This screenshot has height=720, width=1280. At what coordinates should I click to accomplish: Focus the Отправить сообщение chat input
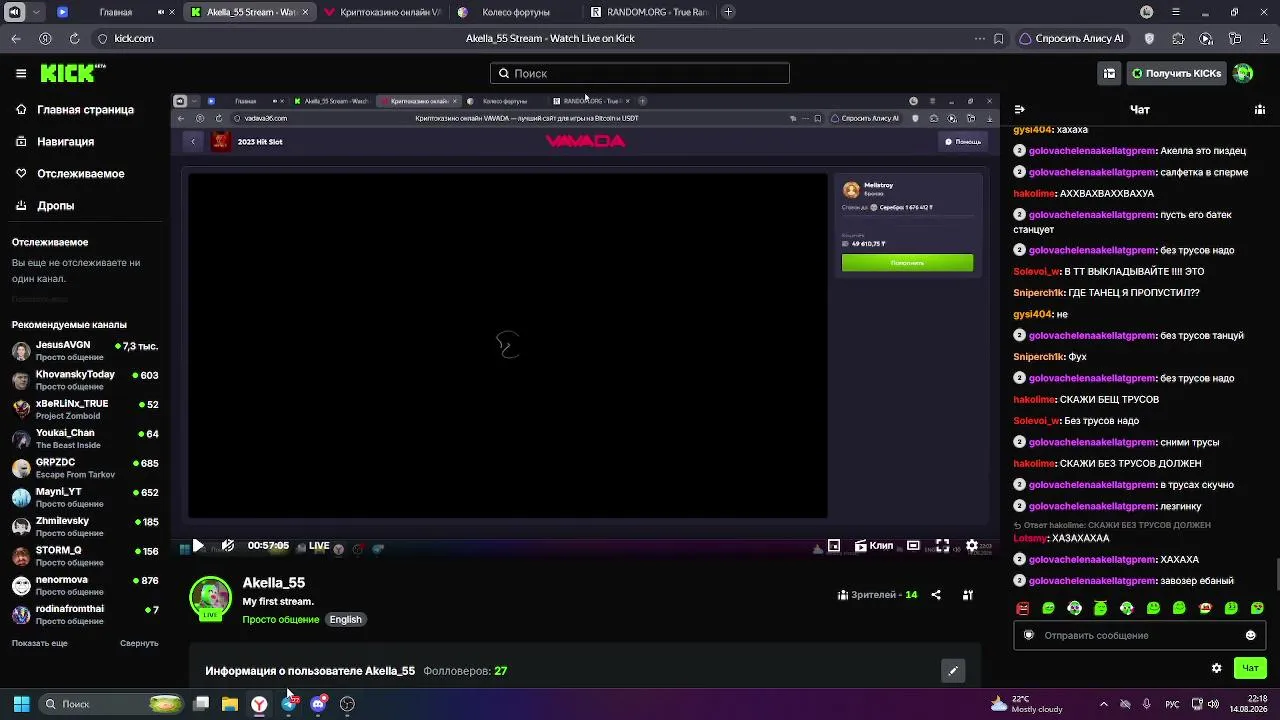click(1140, 636)
